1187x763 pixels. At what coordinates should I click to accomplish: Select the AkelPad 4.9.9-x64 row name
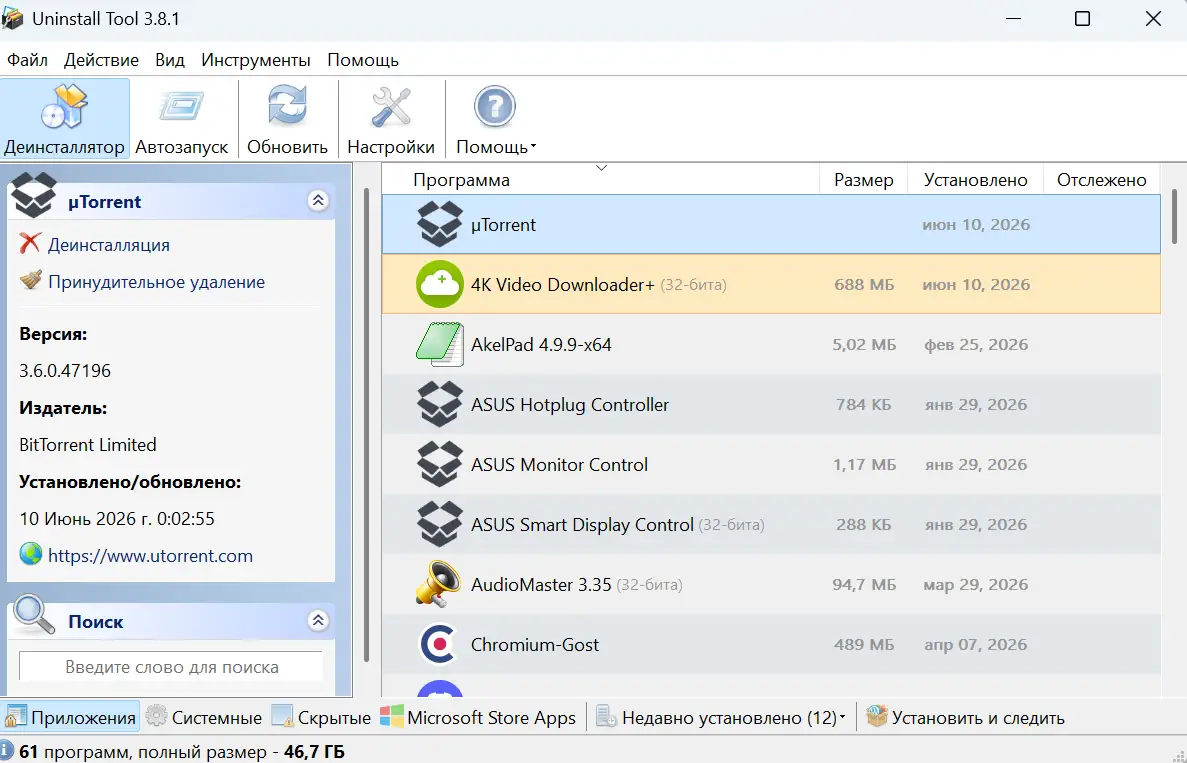541,344
